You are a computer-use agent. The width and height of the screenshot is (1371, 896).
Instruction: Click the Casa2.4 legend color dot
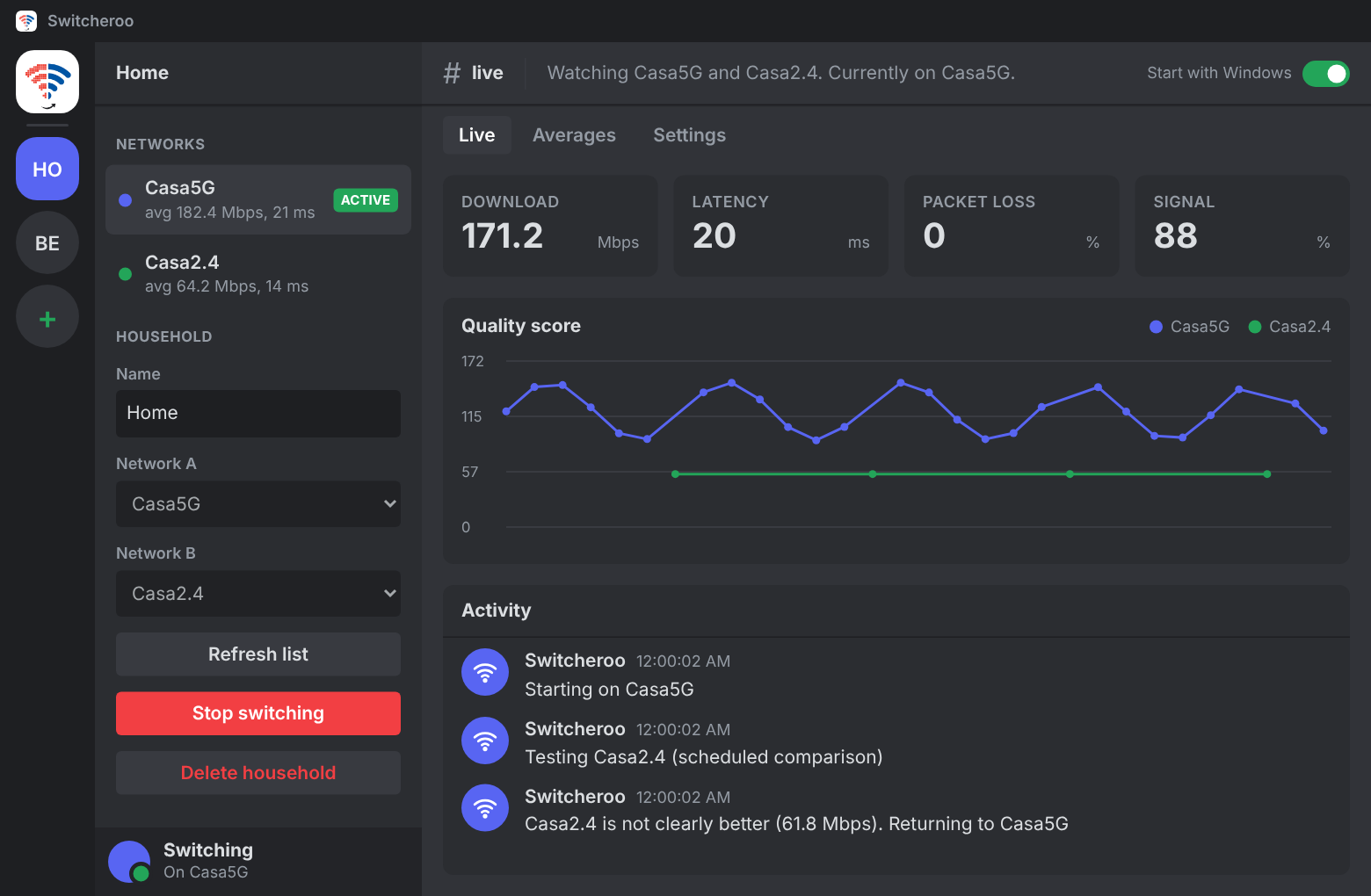1255,327
